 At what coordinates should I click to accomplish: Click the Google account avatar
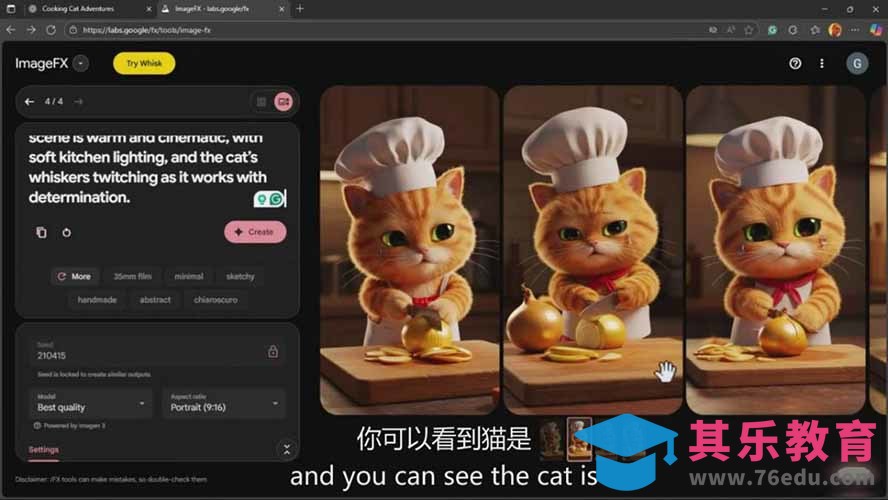tap(856, 63)
